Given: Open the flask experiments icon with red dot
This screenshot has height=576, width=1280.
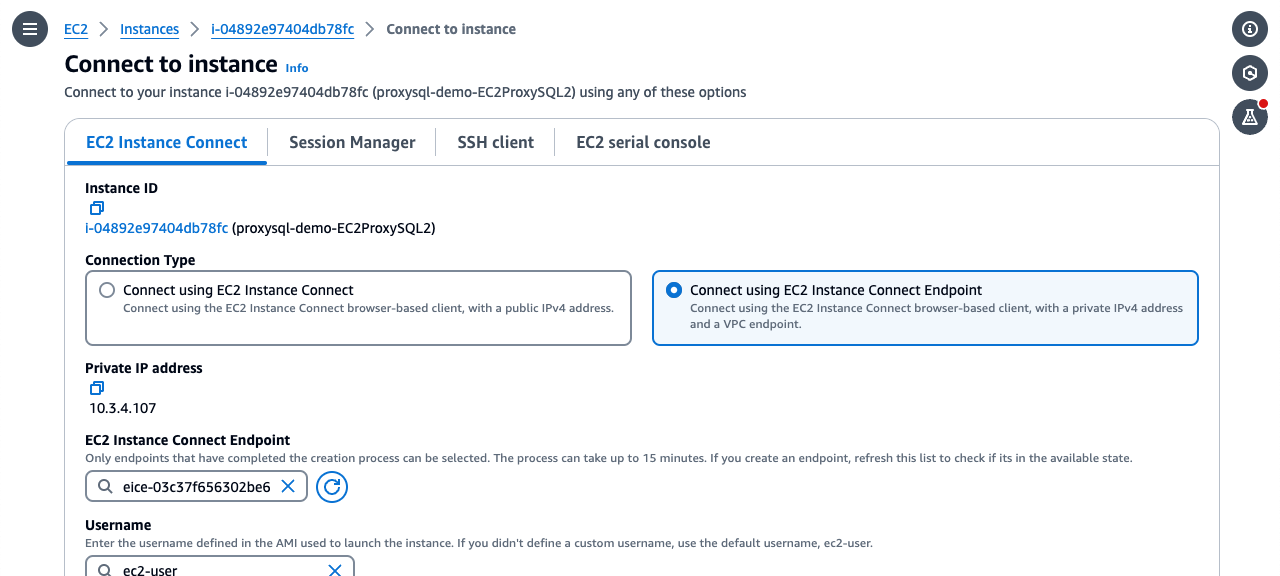Looking at the screenshot, I should point(1250,117).
